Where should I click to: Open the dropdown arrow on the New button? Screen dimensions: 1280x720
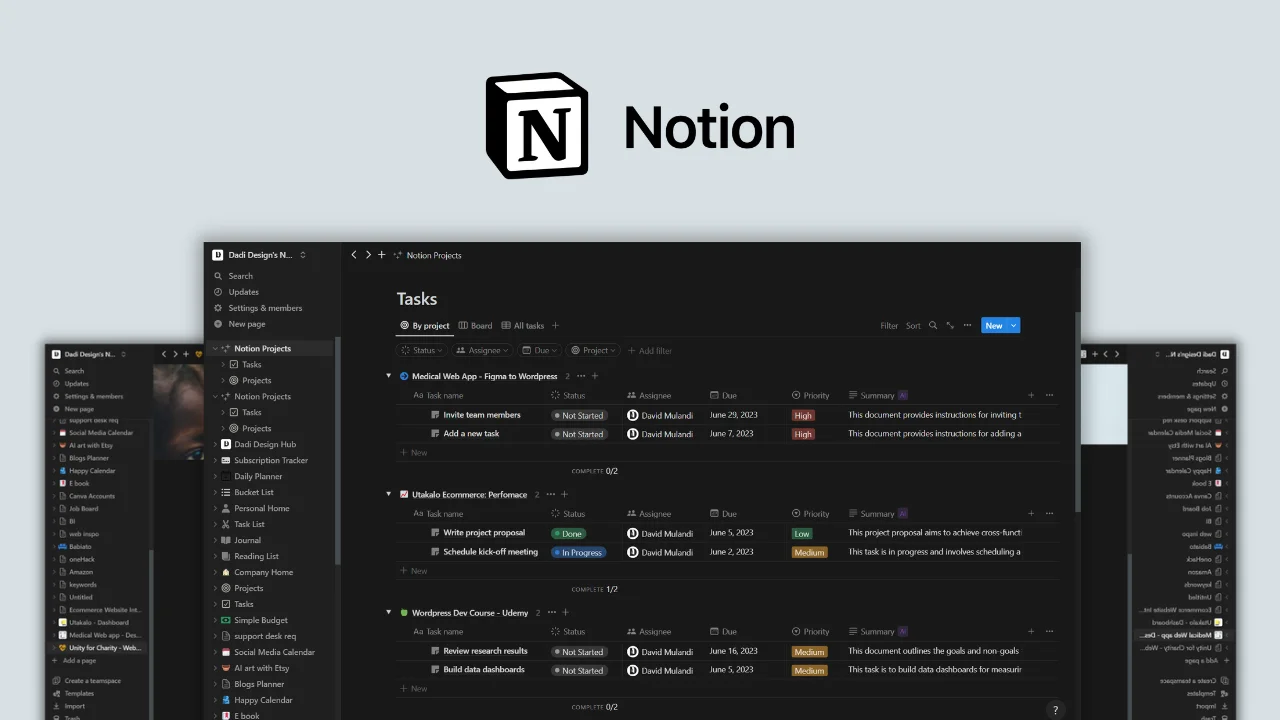[x=1014, y=325]
